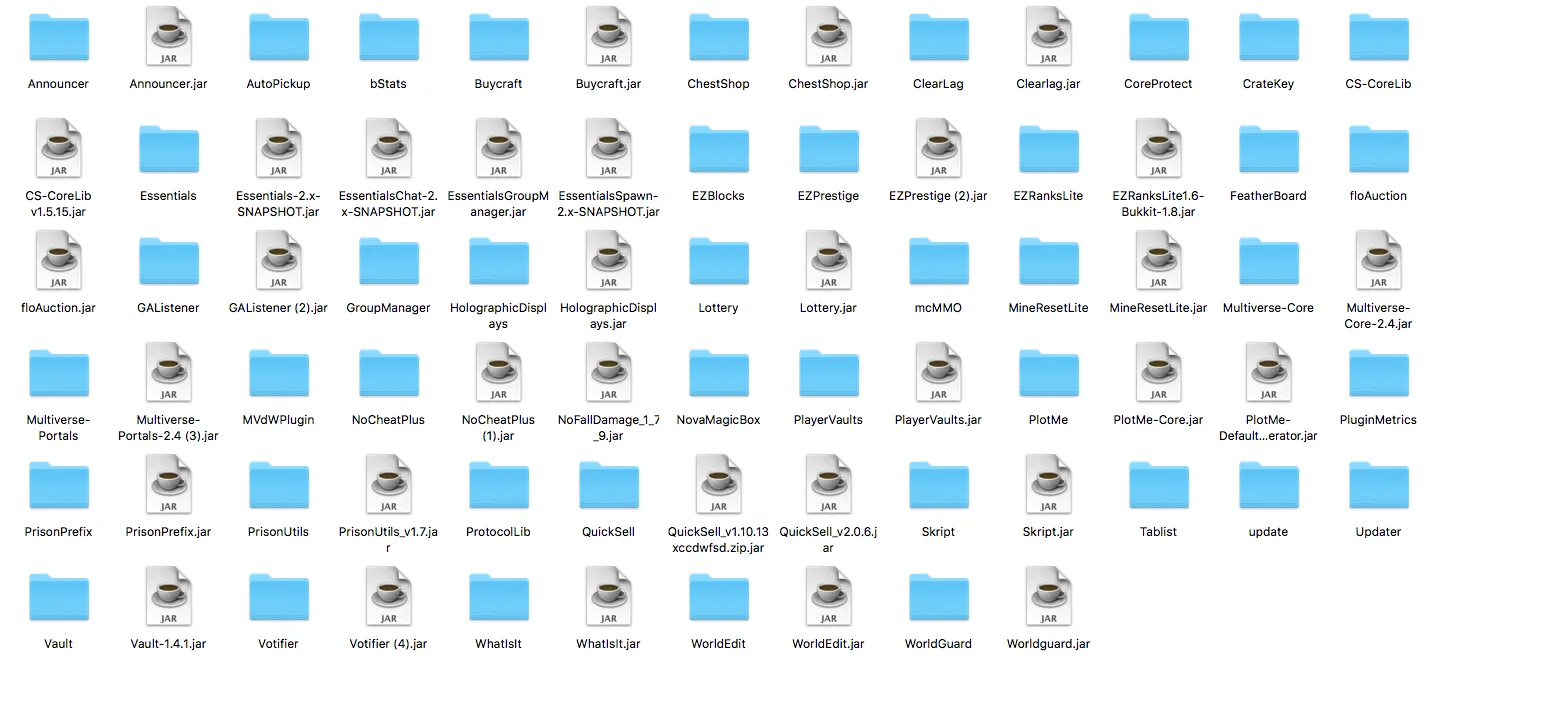Click the 'Essentials-2.x-SNAPSHOT.jar' file name
1549x715 pixels.
(x=278, y=204)
